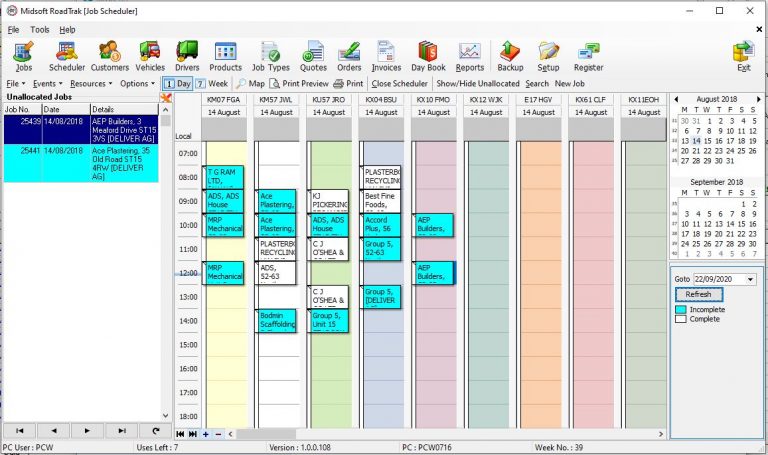768x455 pixels.
Task: Refresh unallocated jobs list icon
Action: coord(155,431)
